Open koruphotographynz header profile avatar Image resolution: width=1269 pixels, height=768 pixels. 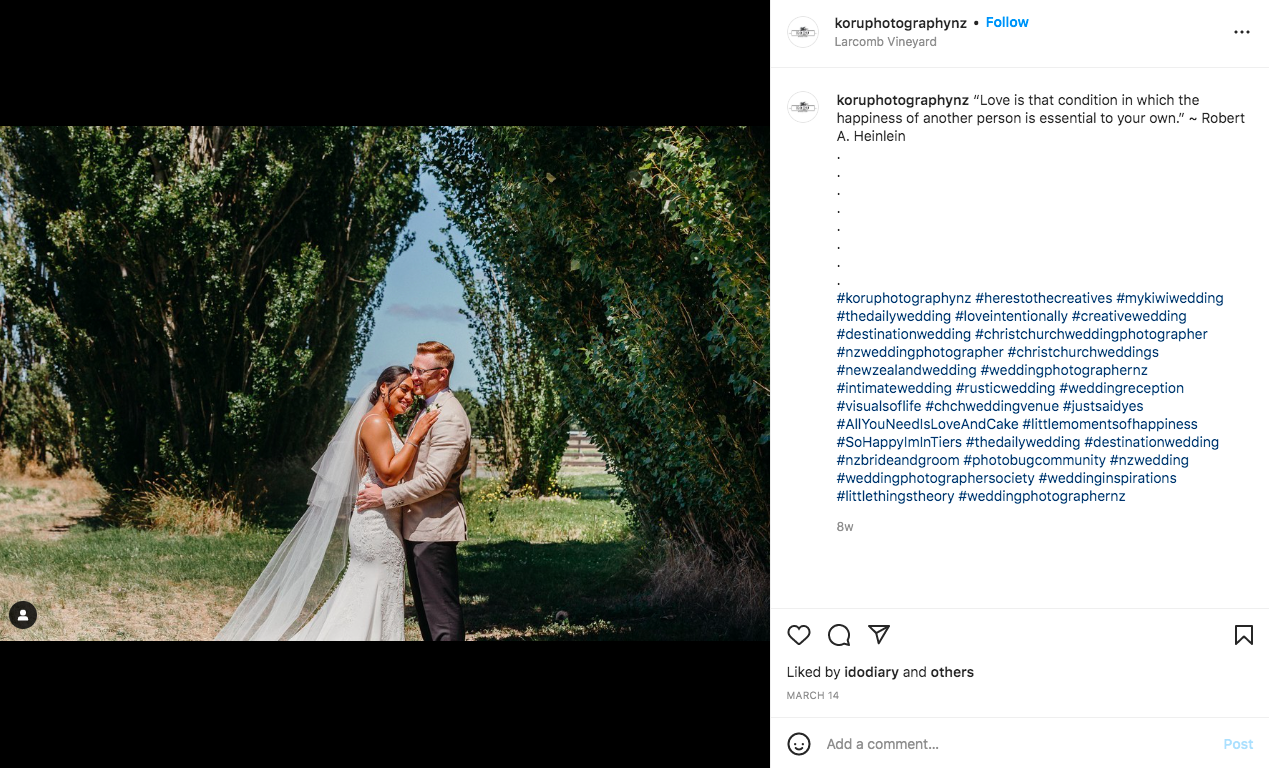pyautogui.click(x=803, y=32)
